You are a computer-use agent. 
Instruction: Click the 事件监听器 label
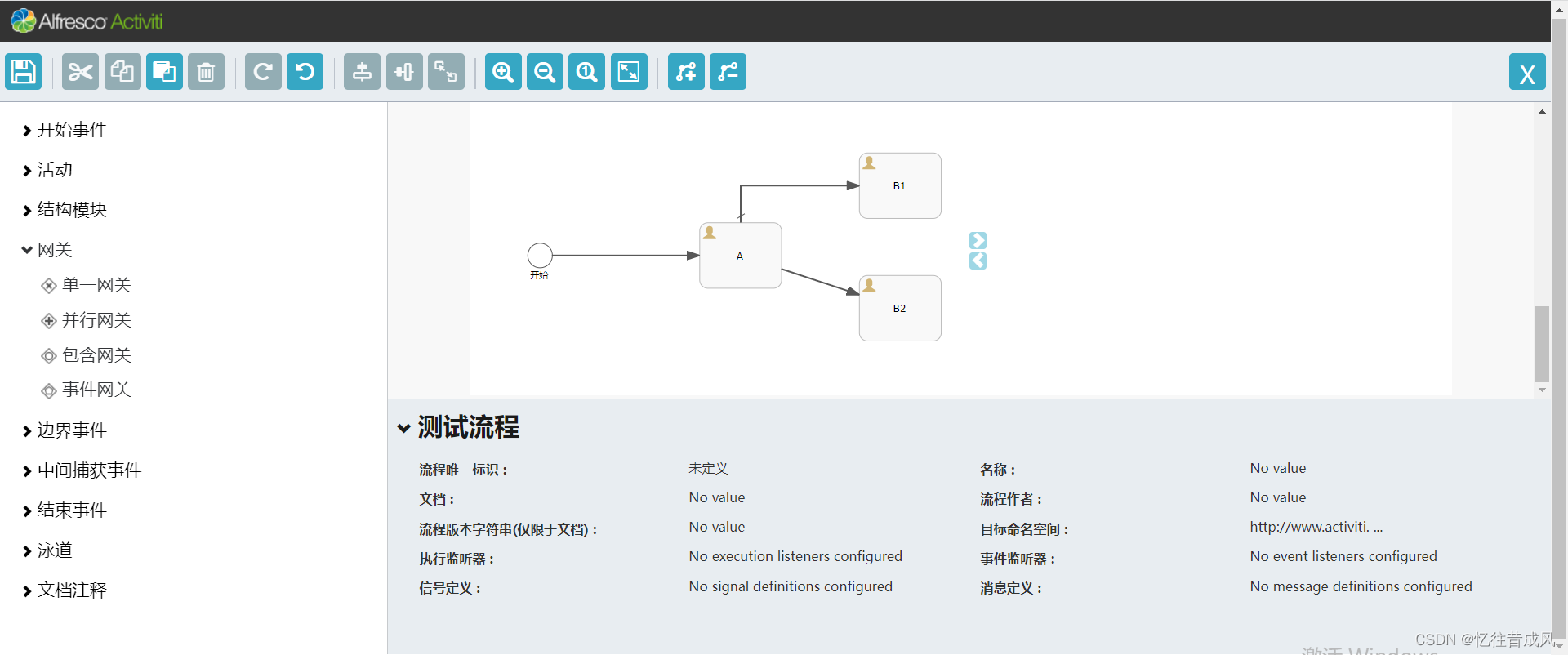click(x=1018, y=559)
